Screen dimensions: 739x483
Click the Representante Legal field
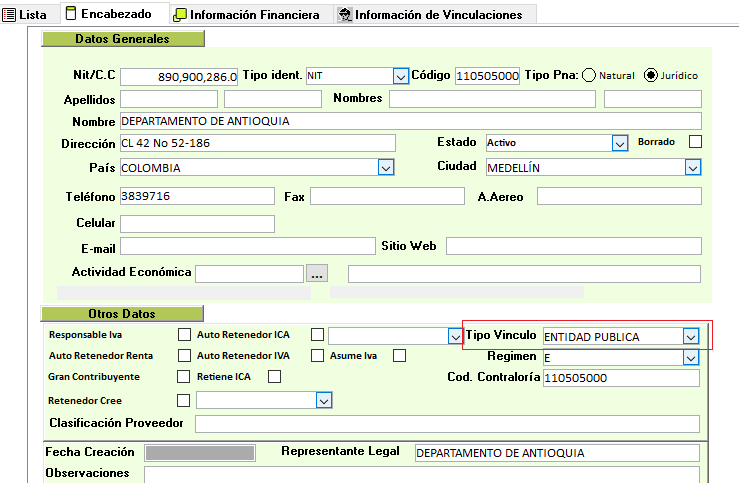pos(556,453)
